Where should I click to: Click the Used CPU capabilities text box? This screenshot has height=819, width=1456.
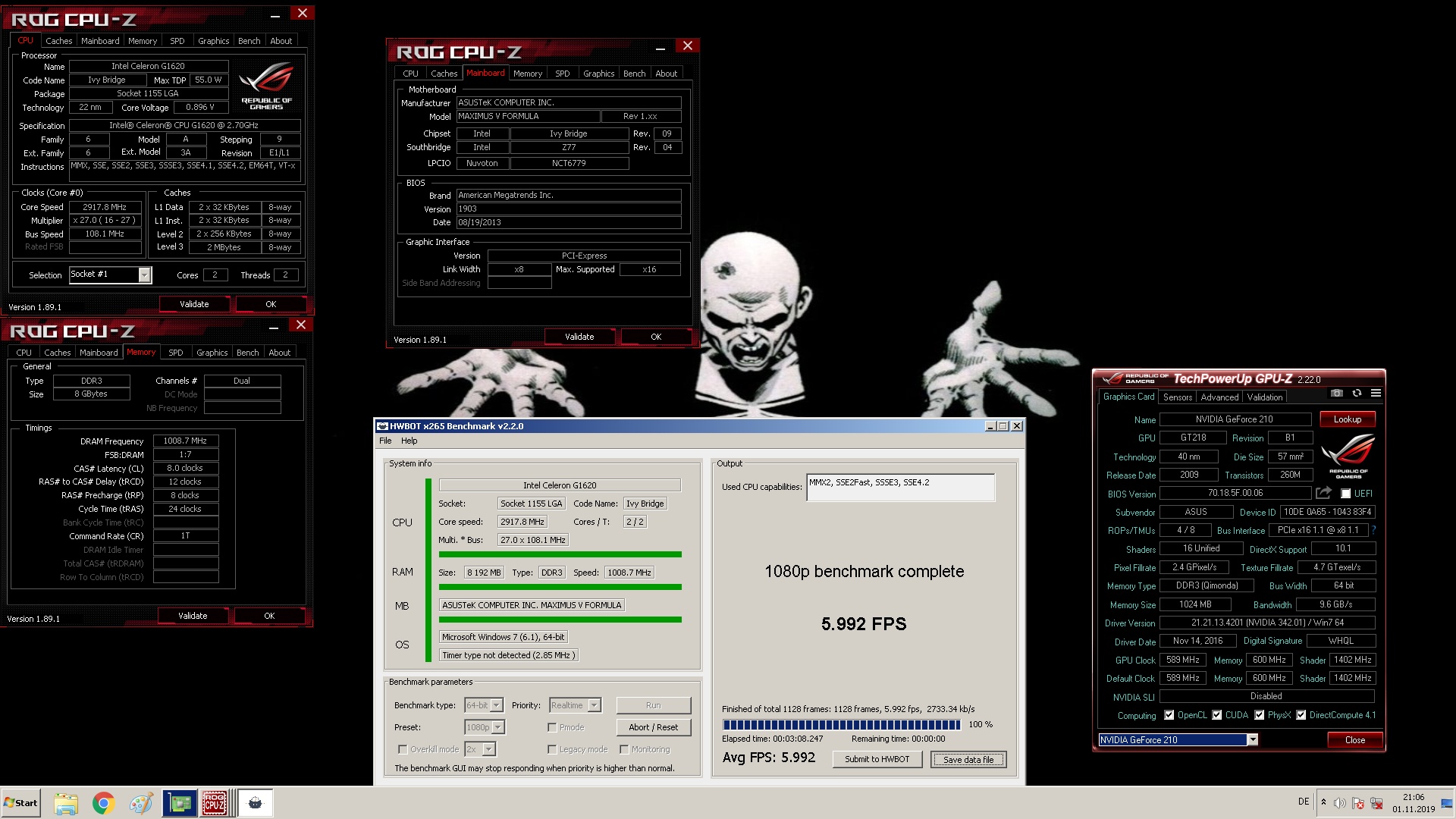point(901,488)
